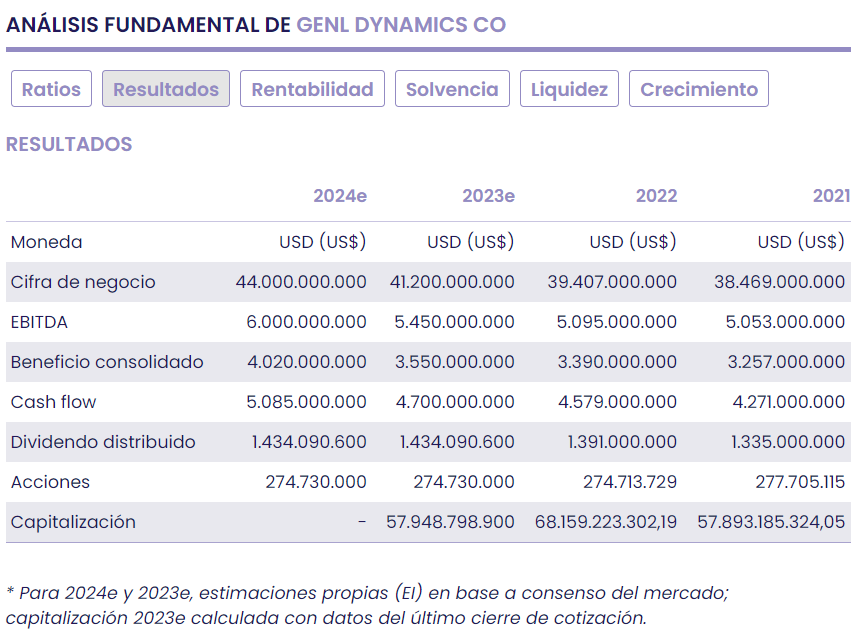Click the RESULTADOS section heading
This screenshot has height=644, width=867.
[69, 144]
